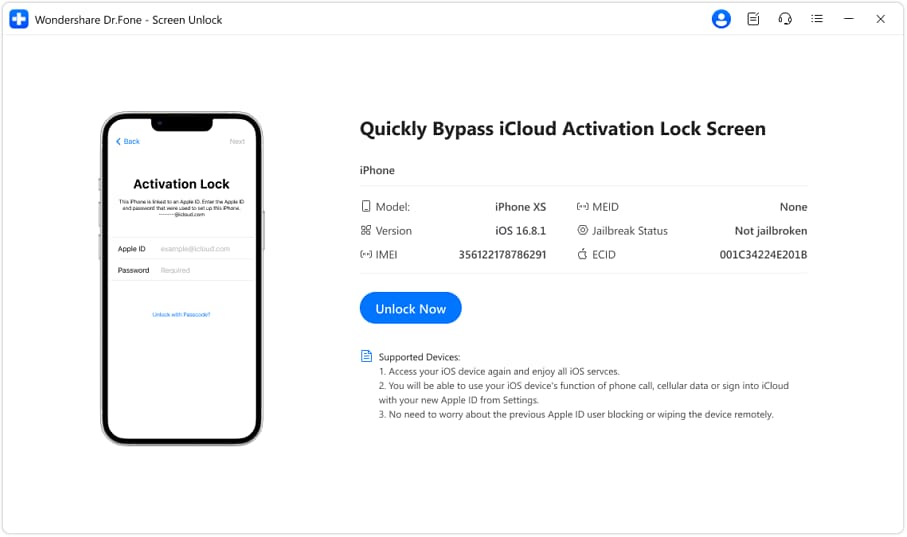Open the user account profile icon
The image size is (907, 537).
tap(720, 19)
